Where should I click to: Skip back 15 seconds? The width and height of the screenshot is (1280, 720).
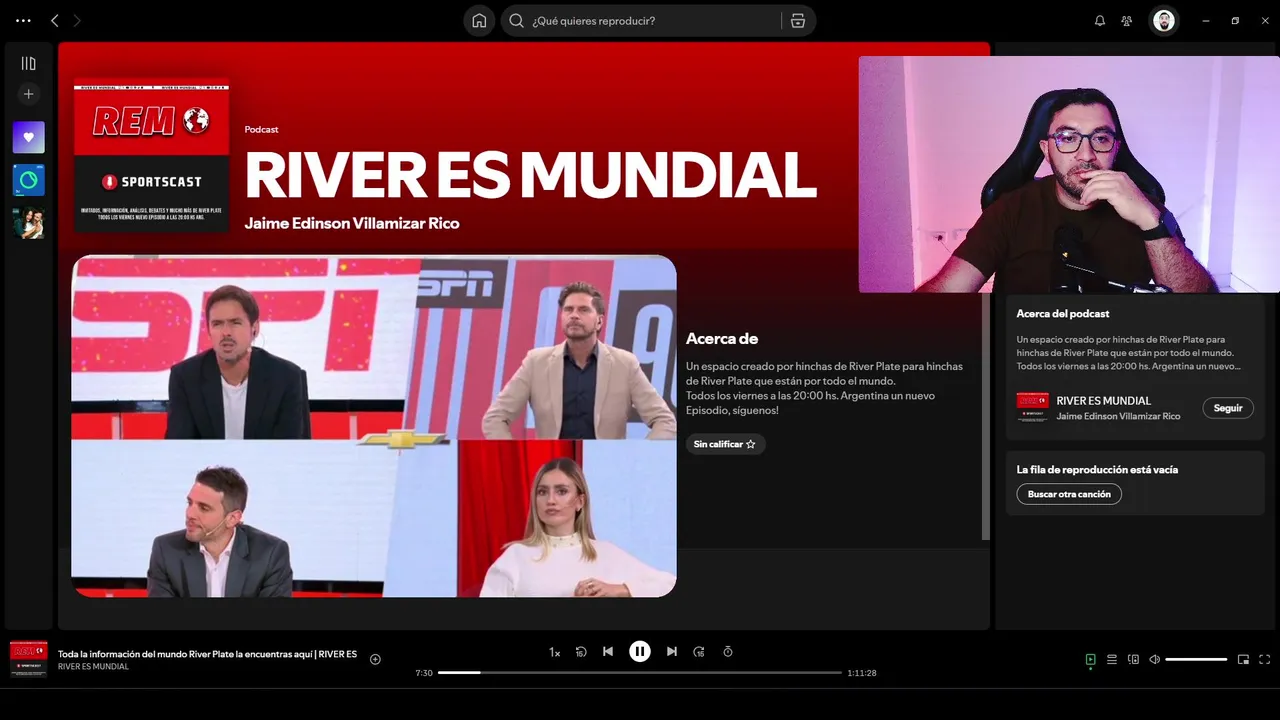(x=581, y=652)
